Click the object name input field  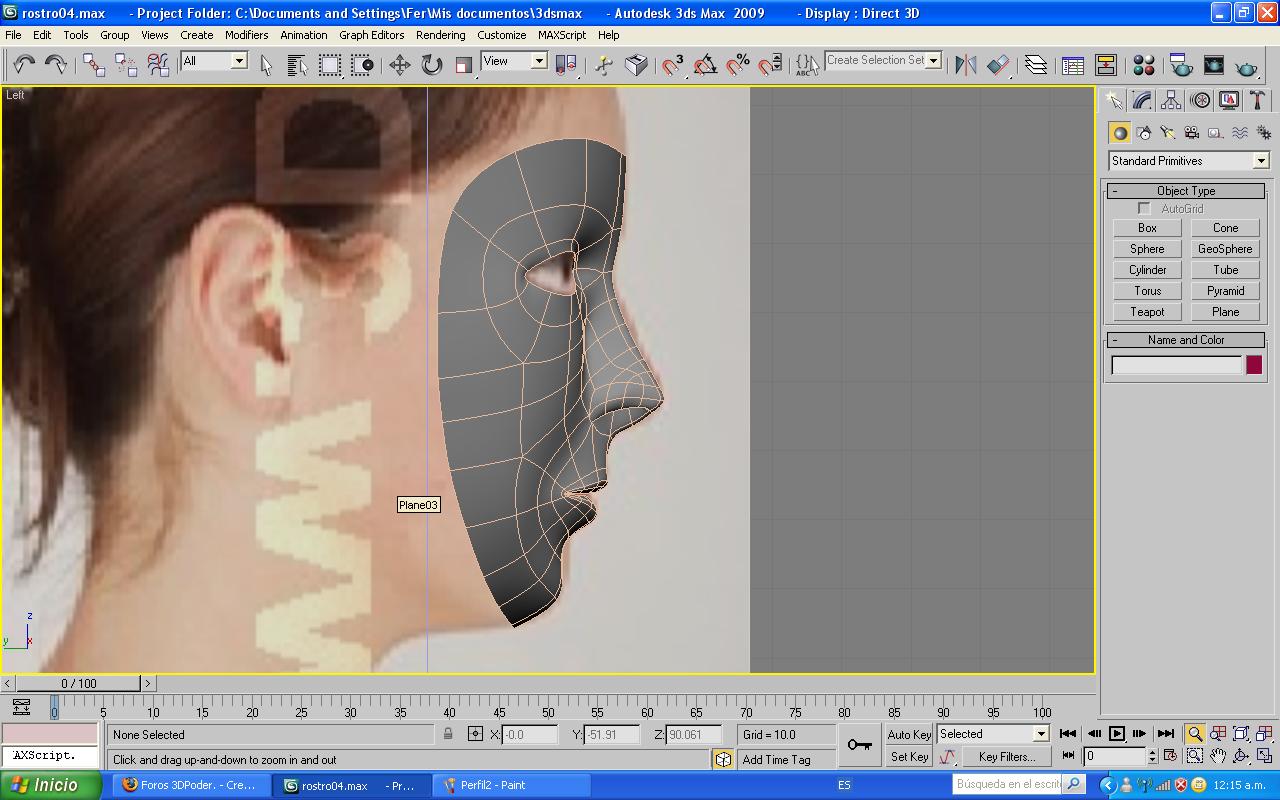[1177, 365]
